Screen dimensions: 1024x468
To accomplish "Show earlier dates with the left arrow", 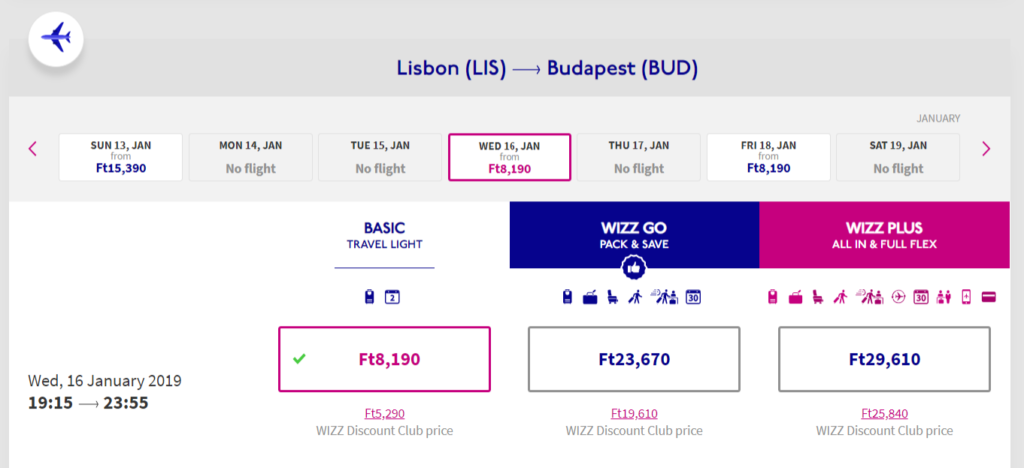I will 33,149.
